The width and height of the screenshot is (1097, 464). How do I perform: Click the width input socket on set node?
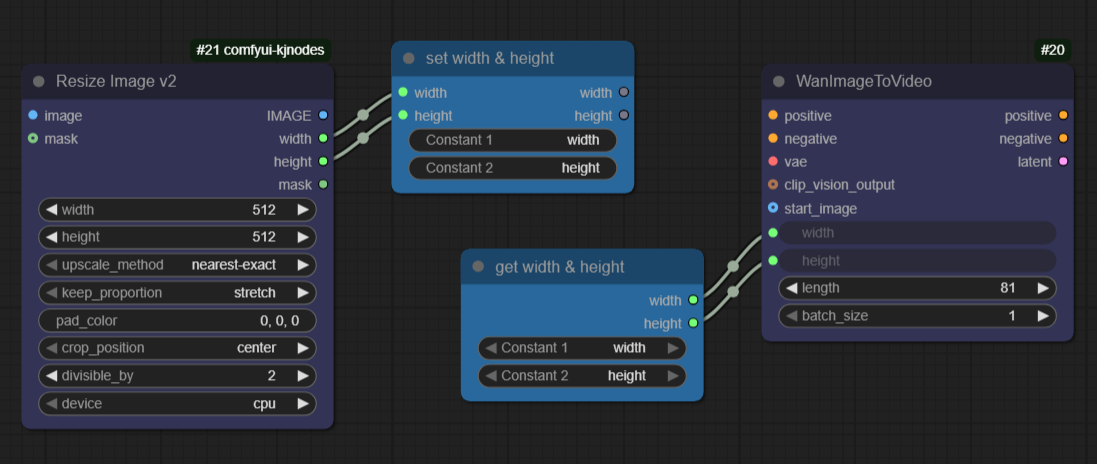click(403, 92)
